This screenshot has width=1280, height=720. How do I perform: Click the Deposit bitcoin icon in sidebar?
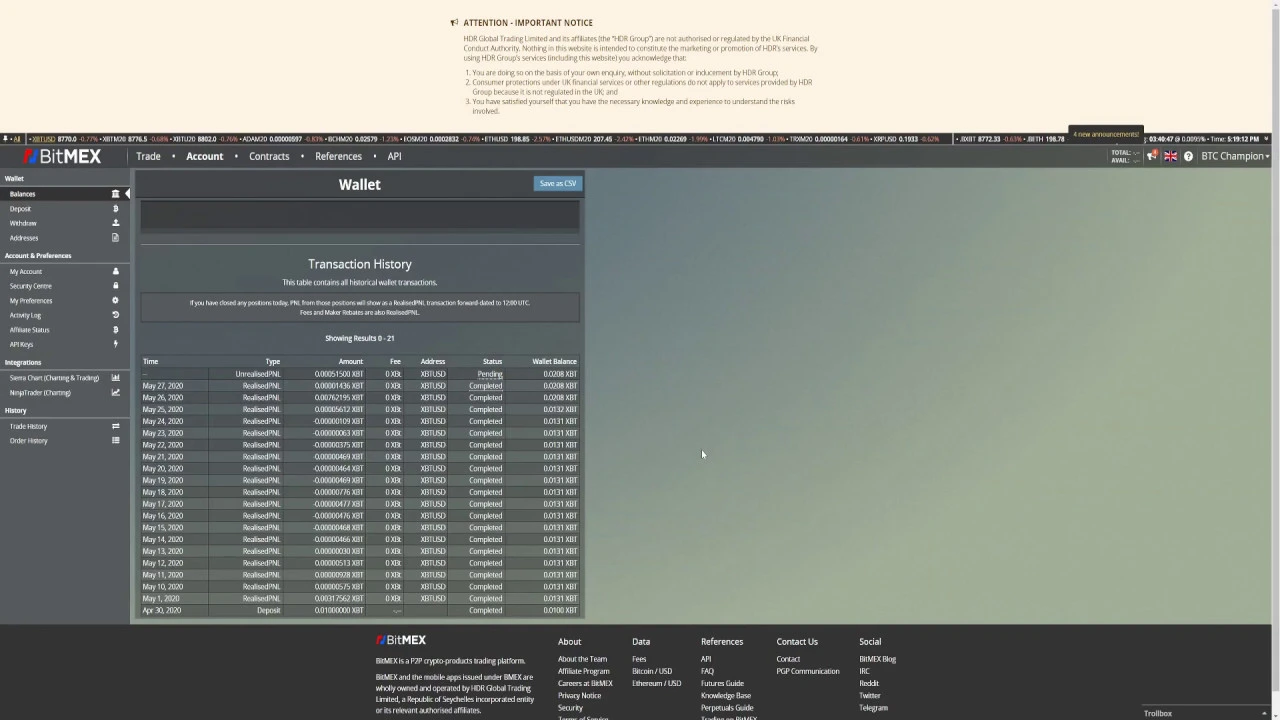click(x=115, y=209)
